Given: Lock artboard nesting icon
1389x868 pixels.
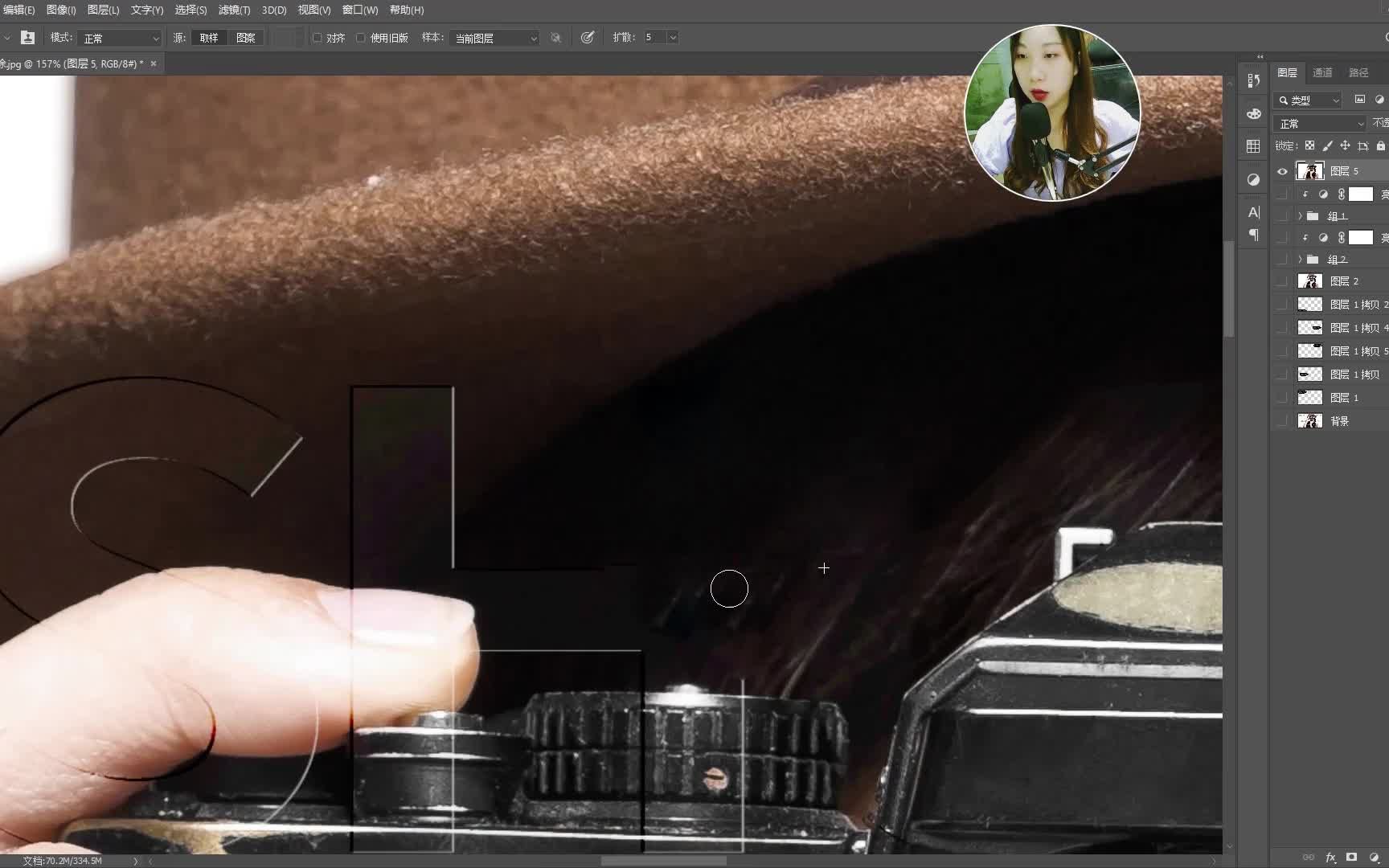Looking at the screenshot, I should tap(1362, 145).
